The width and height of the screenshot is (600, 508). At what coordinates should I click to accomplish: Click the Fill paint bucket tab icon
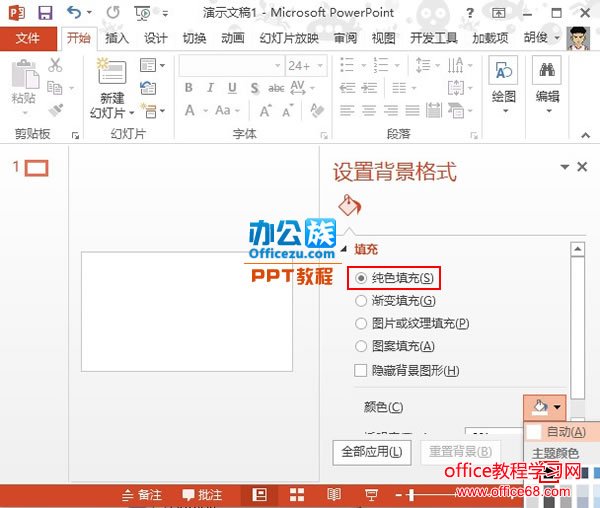(x=349, y=205)
